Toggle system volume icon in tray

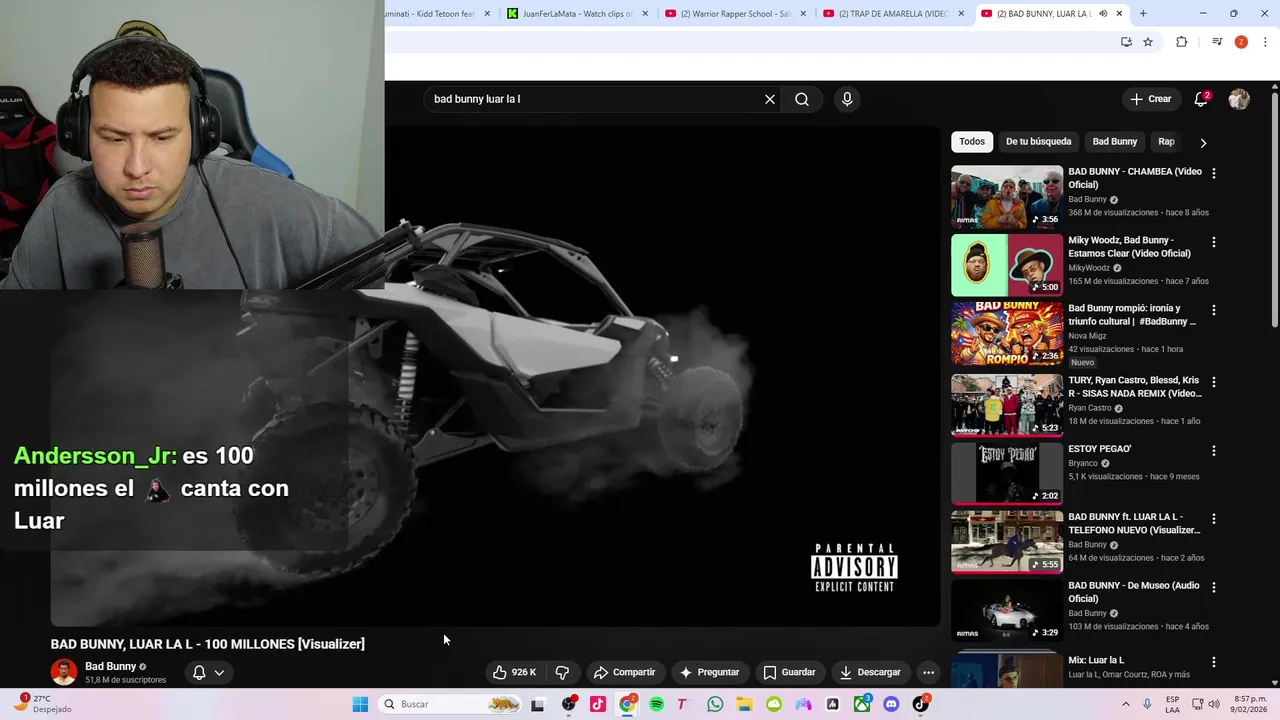coord(1214,704)
